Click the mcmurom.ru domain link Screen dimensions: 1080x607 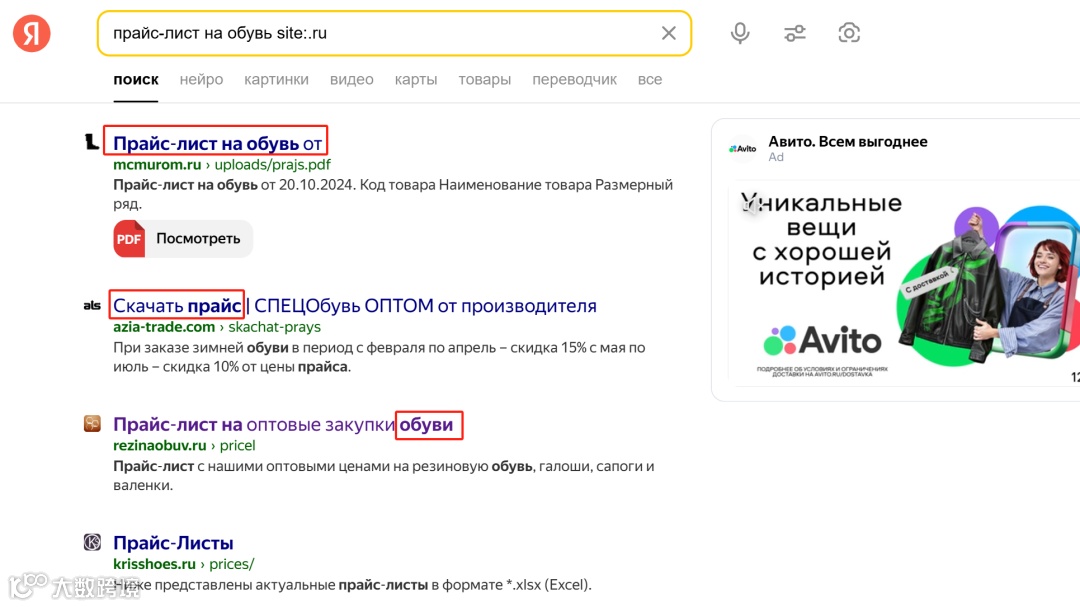(157, 165)
